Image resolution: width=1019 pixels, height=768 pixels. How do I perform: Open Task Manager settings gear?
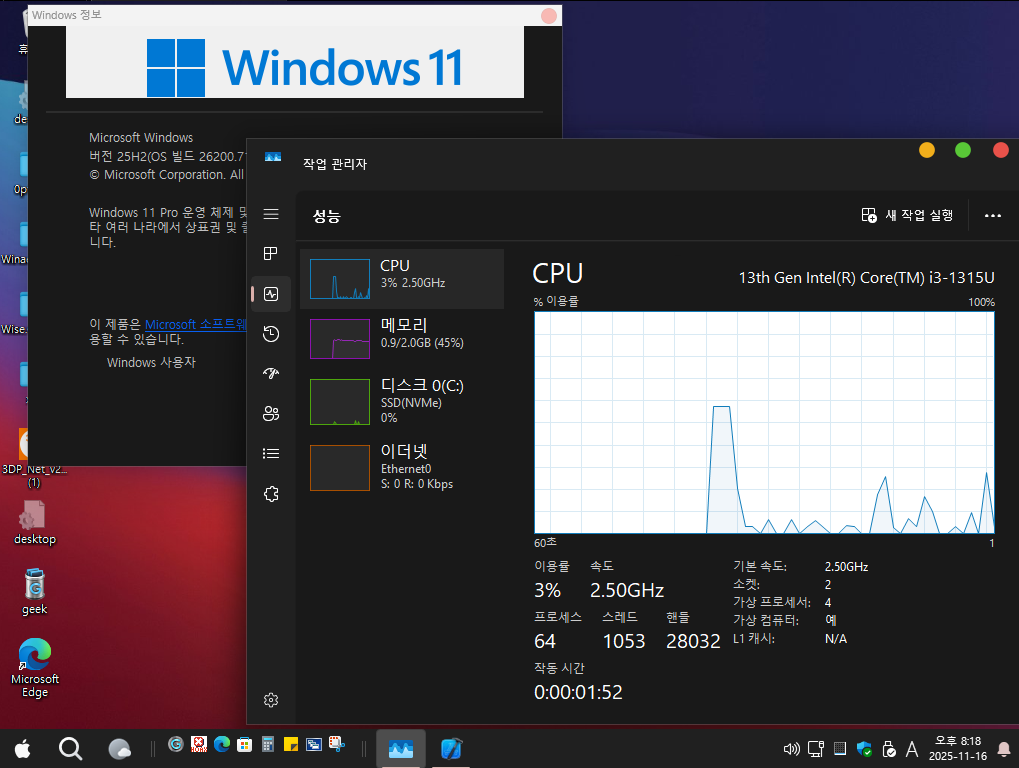tap(271, 700)
